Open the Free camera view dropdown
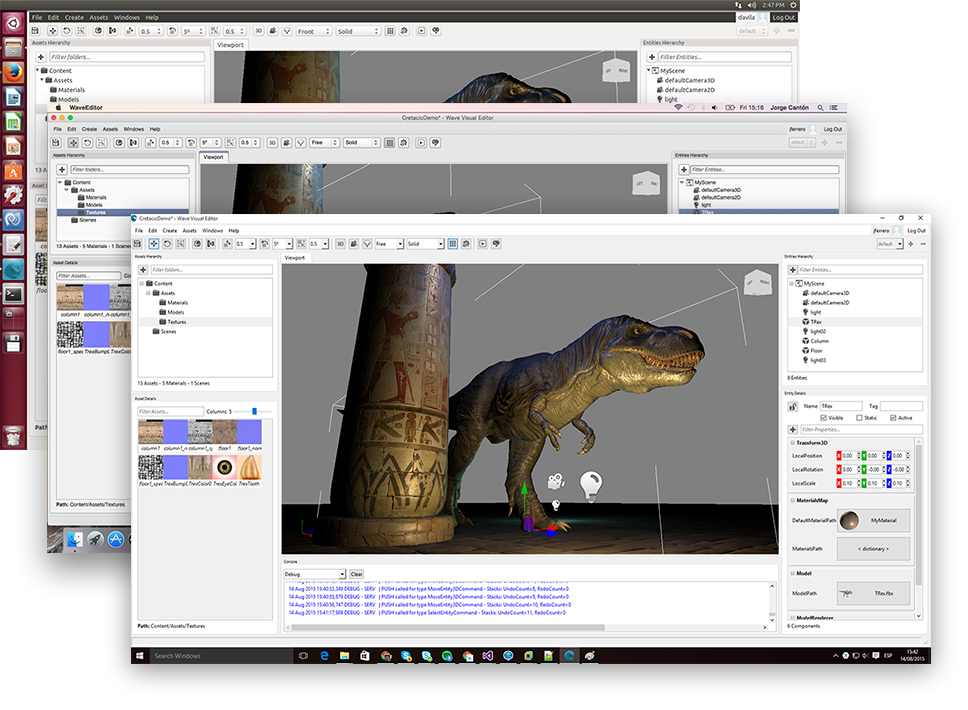Screen dimensions: 968x710 [x=389, y=244]
